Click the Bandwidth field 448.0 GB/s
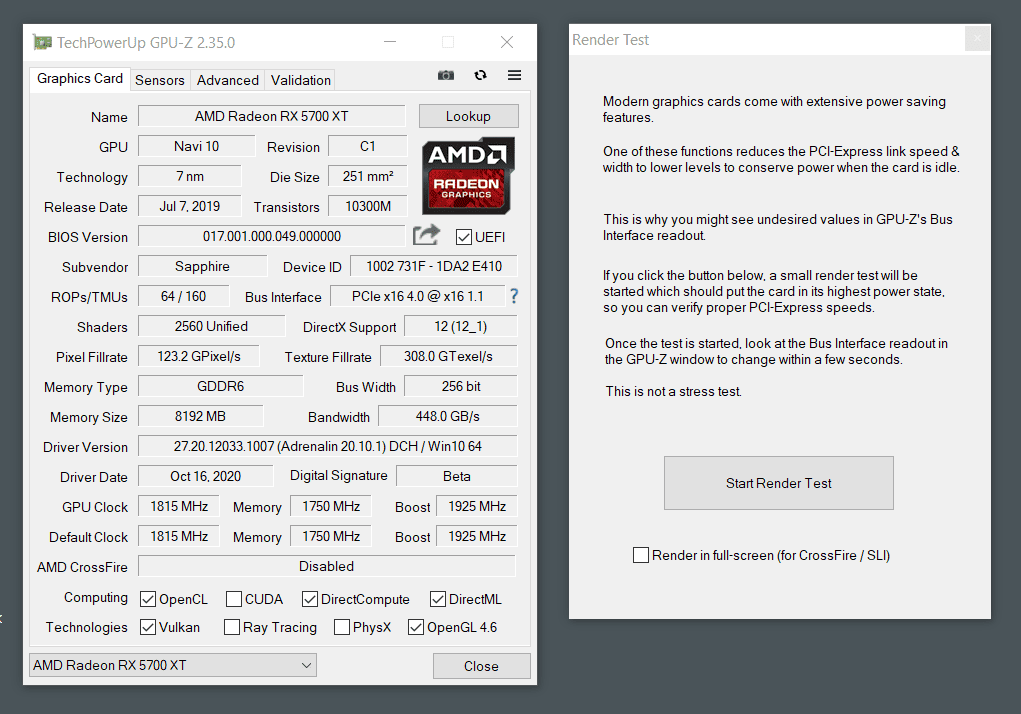 click(447, 415)
